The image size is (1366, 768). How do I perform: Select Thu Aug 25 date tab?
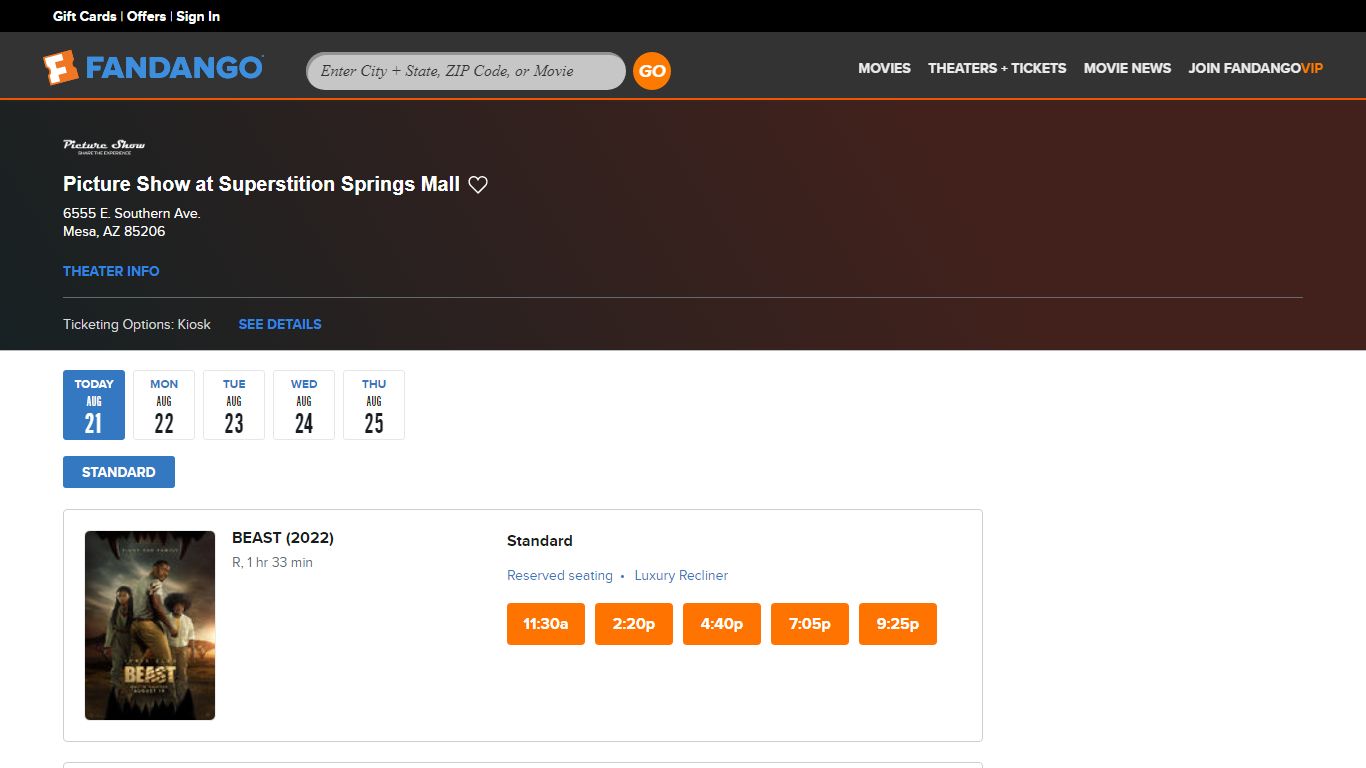[x=374, y=405]
